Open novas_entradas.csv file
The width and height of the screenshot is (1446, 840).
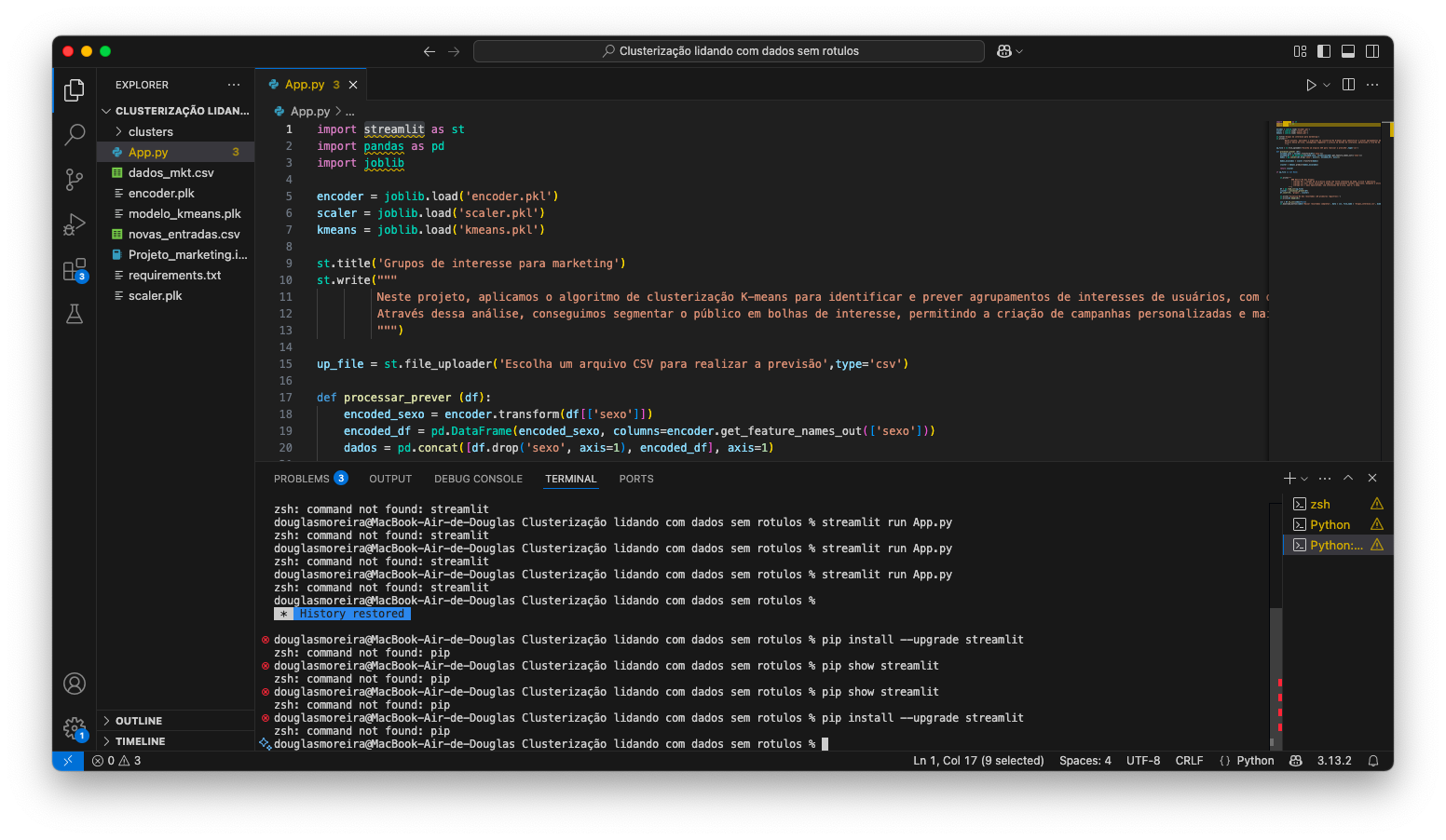[x=176, y=235]
